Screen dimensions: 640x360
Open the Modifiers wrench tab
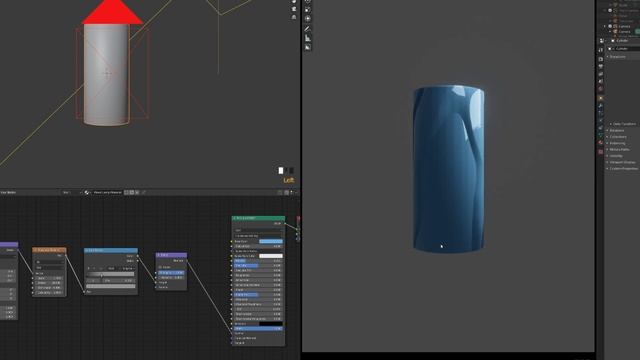click(x=601, y=106)
